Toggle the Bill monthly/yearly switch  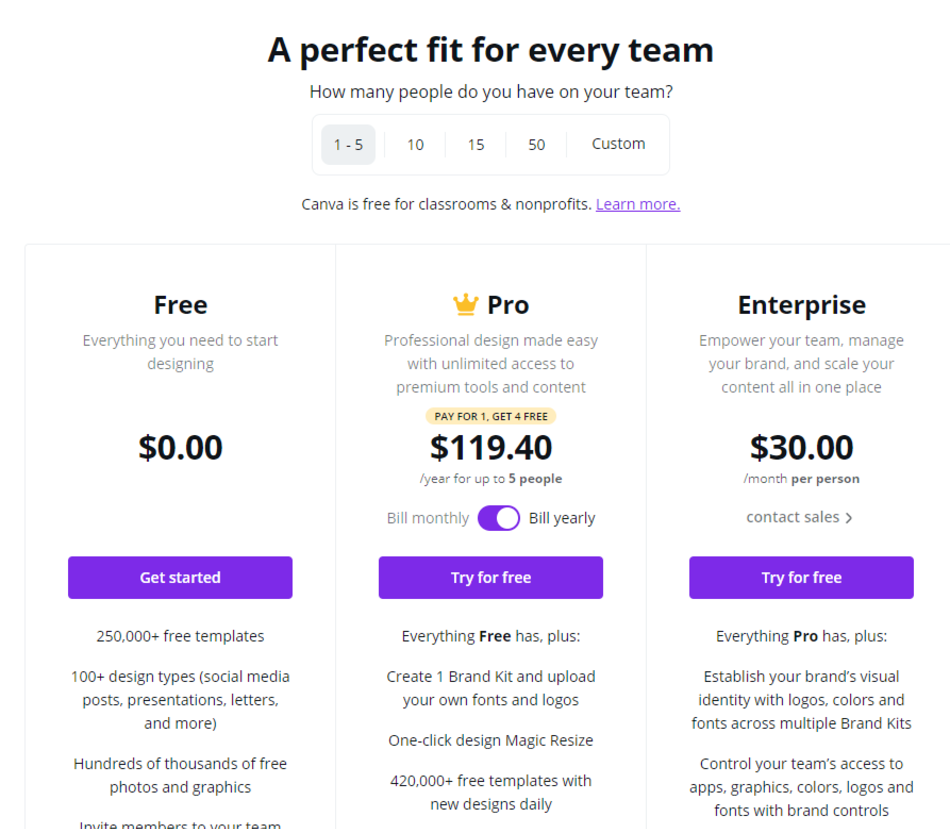click(499, 518)
